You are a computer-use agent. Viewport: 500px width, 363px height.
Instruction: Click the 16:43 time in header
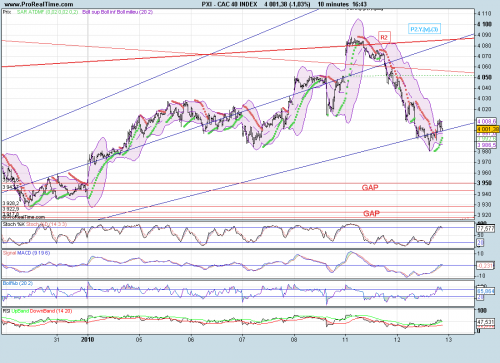[x=360, y=4]
